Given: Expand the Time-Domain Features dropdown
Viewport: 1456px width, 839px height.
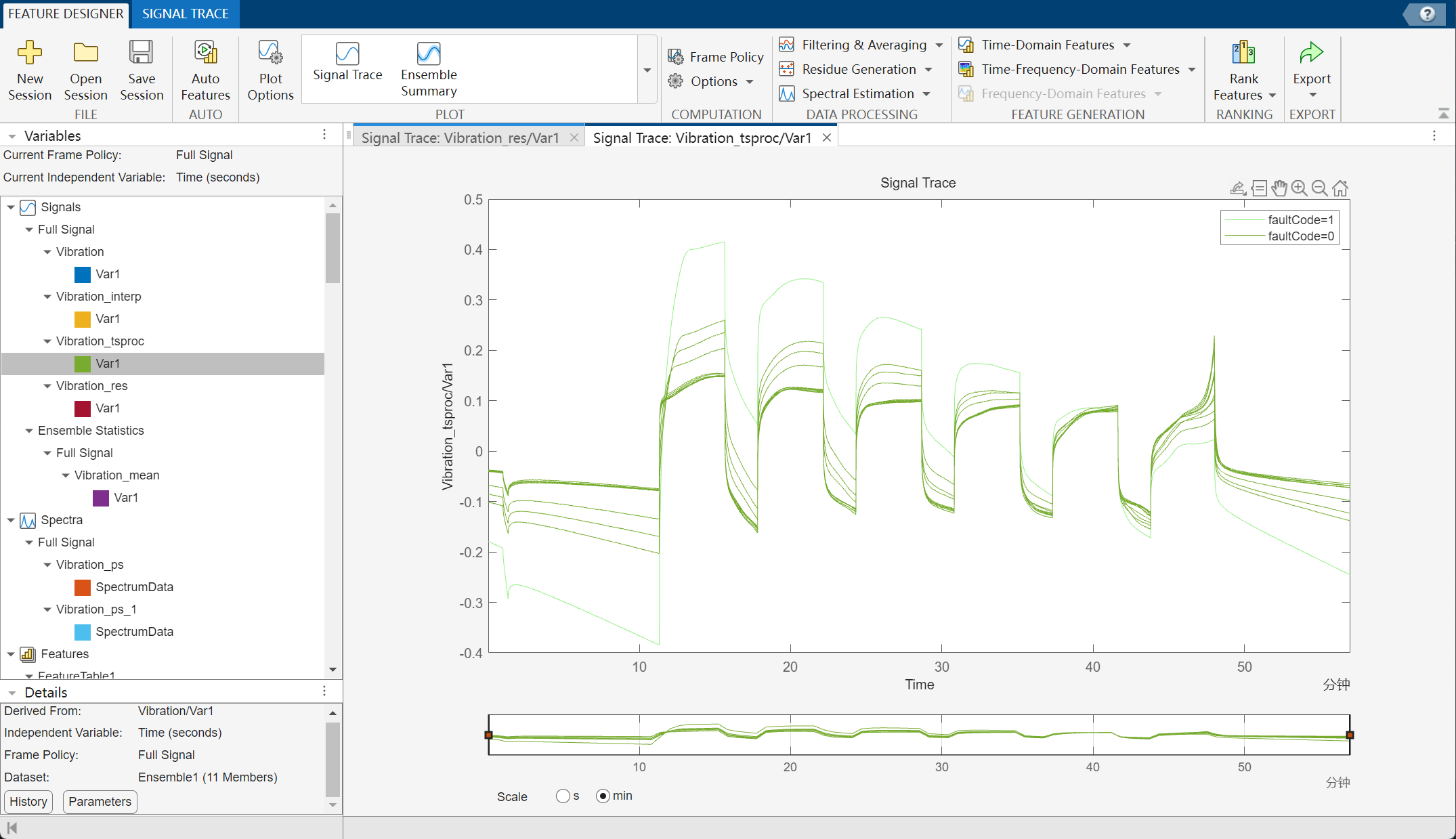Looking at the screenshot, I should pyautogui.click(x=1127, y=45).
